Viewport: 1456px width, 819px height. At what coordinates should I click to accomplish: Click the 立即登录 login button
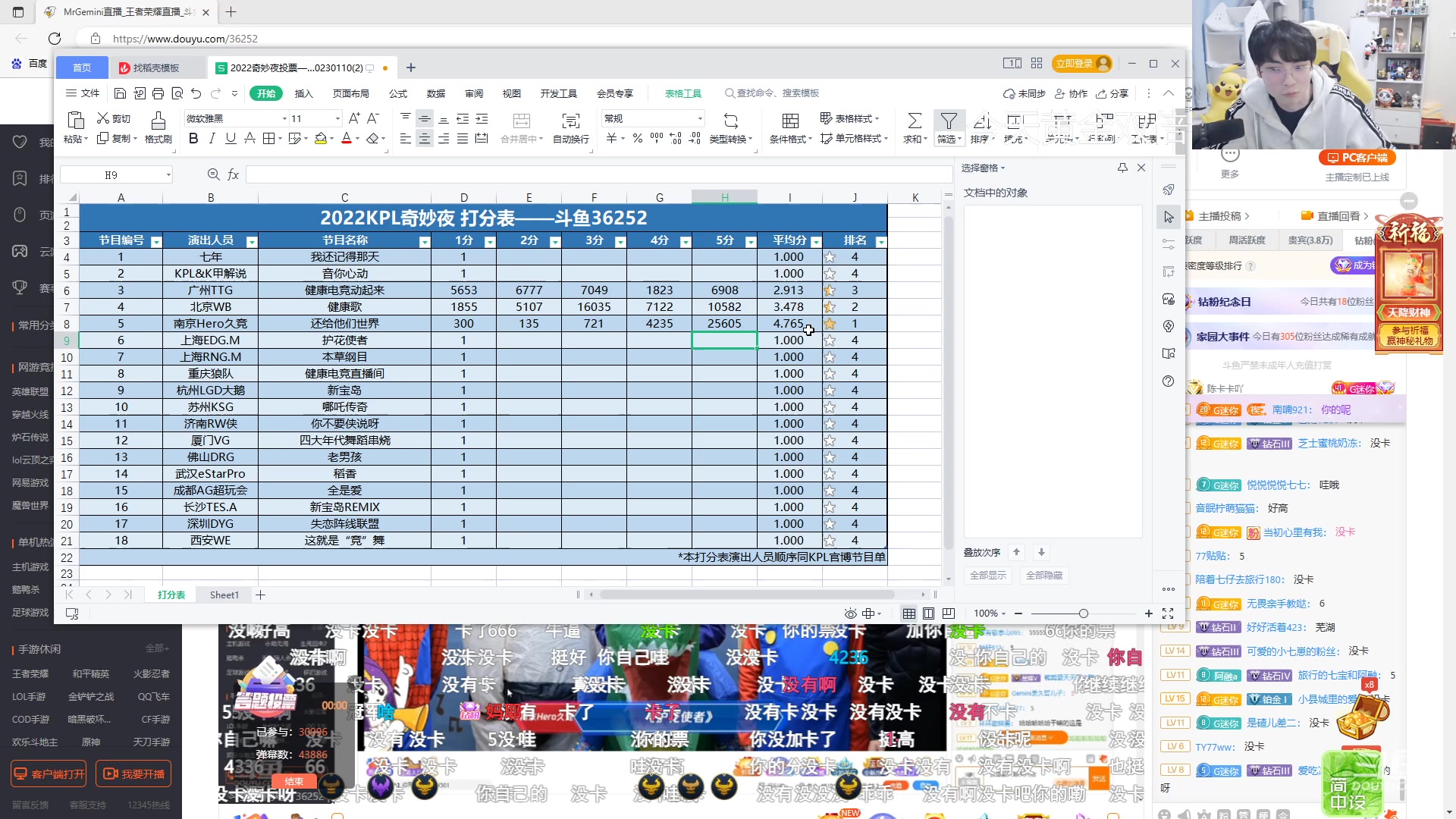point(1082,64)
